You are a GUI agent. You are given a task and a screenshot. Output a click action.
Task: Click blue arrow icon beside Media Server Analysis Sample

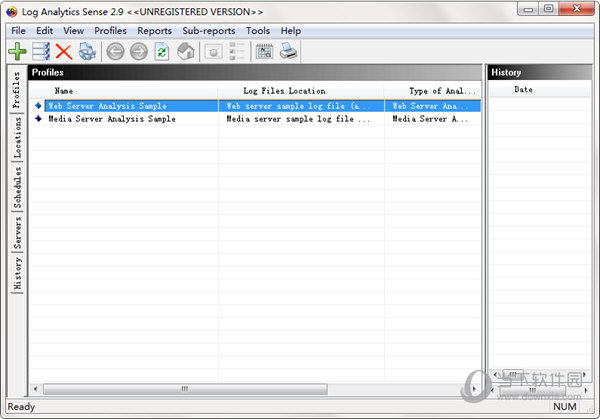(x=38, y=119)
